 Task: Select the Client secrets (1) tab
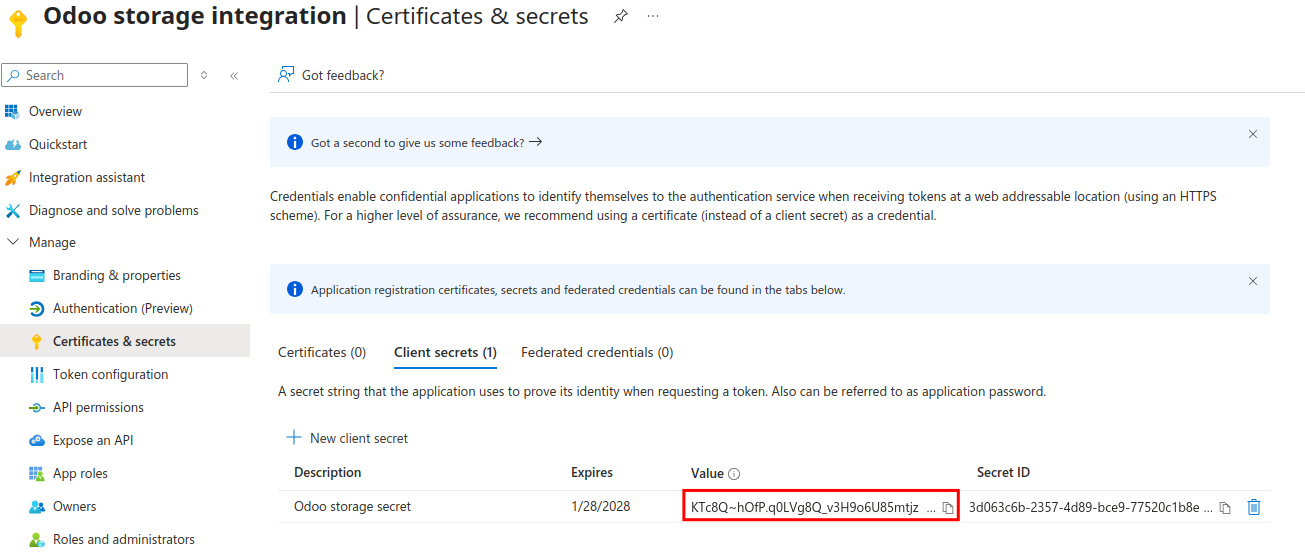[445, 352]
